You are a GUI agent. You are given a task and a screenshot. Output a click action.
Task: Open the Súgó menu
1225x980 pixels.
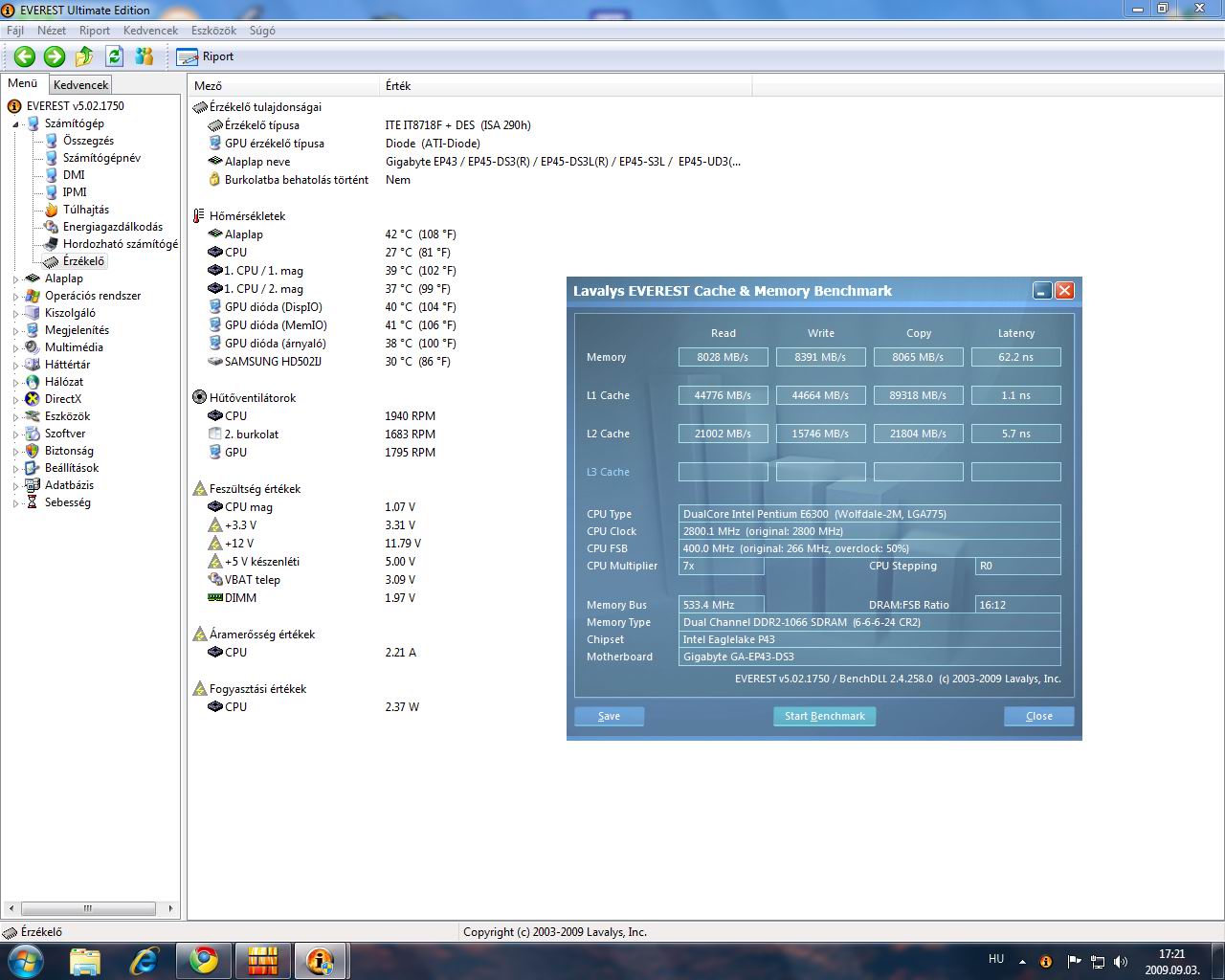pyautogui.click(x=262, y=31)
